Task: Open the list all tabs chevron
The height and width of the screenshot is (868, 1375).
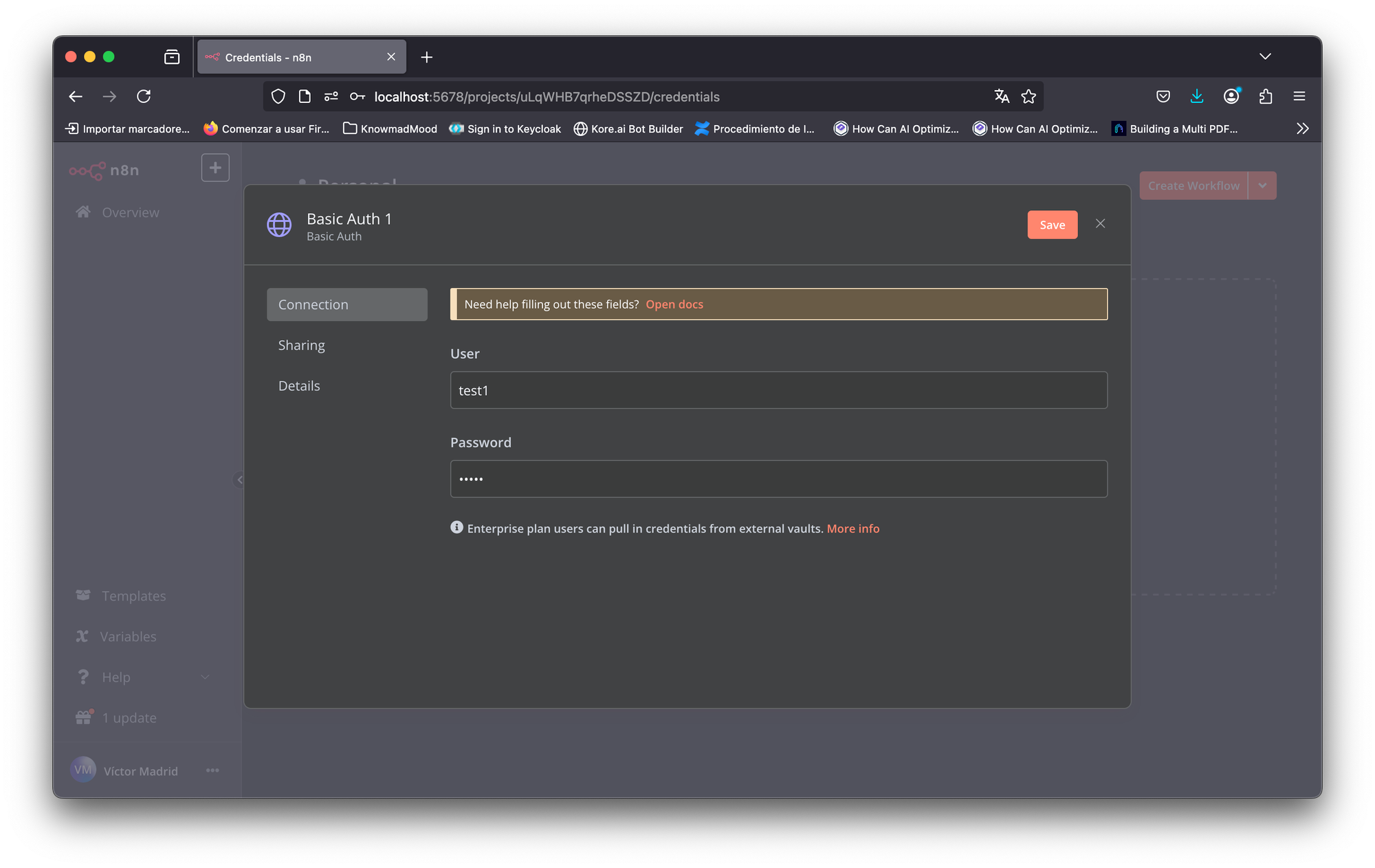Action: (1265, 56)
